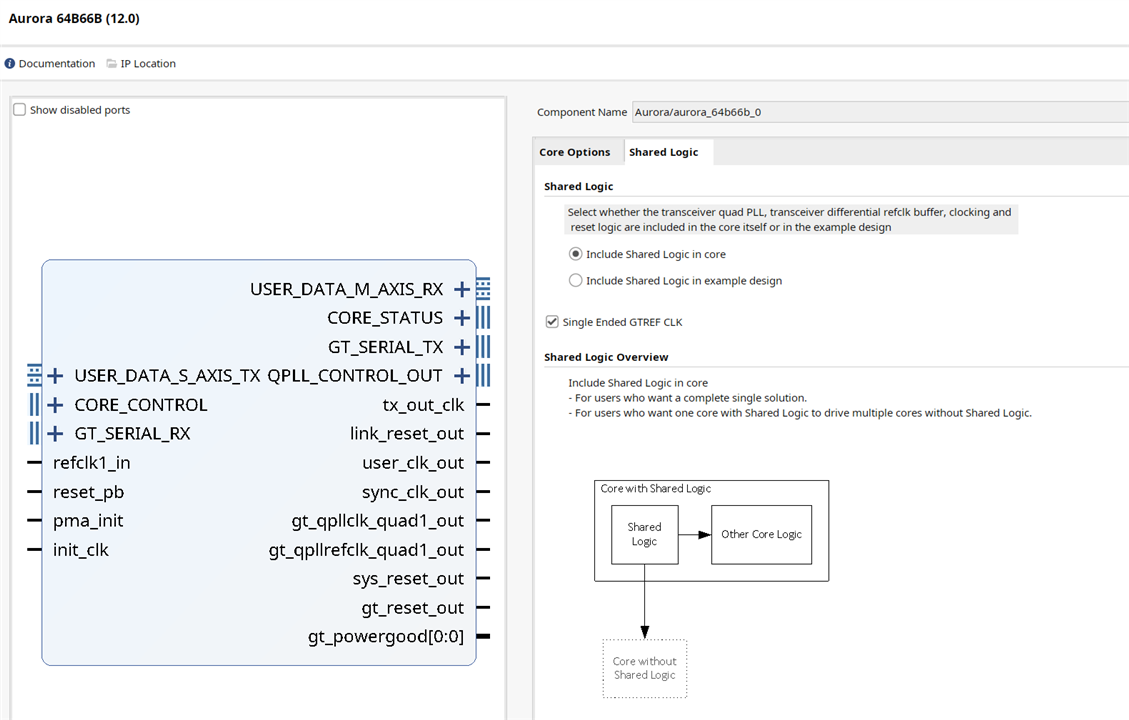
Task: Expand the GT_SERIAL_RX interface port
Action: (55, 433)
